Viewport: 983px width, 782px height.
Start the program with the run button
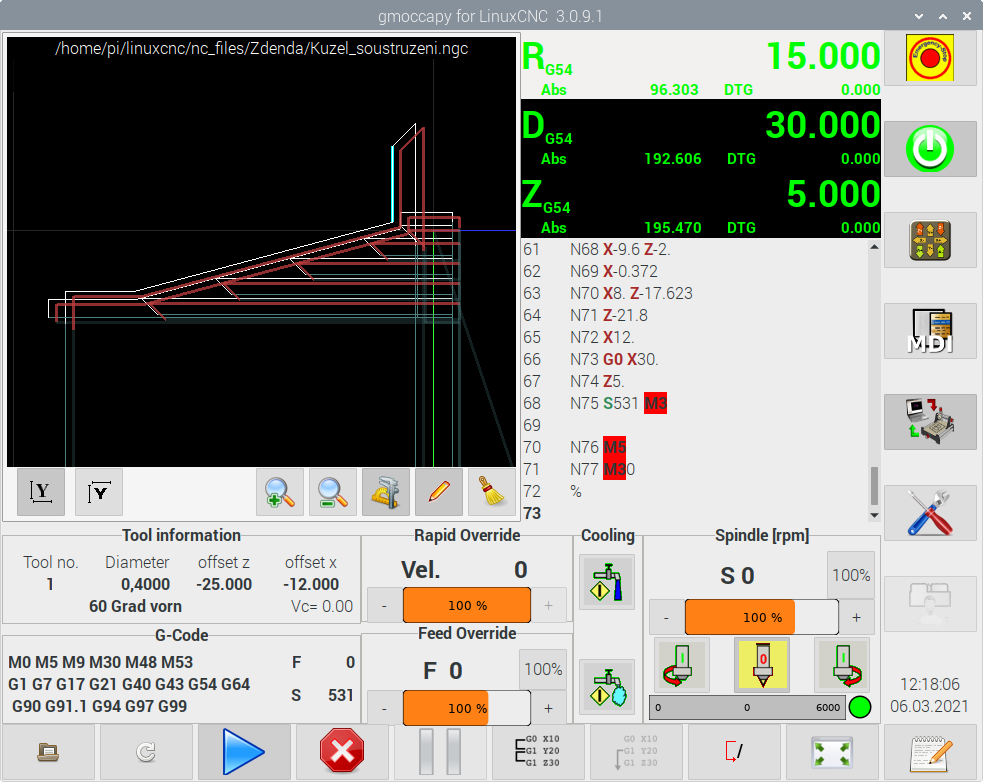pyautogui.click(x=244, y=752)
